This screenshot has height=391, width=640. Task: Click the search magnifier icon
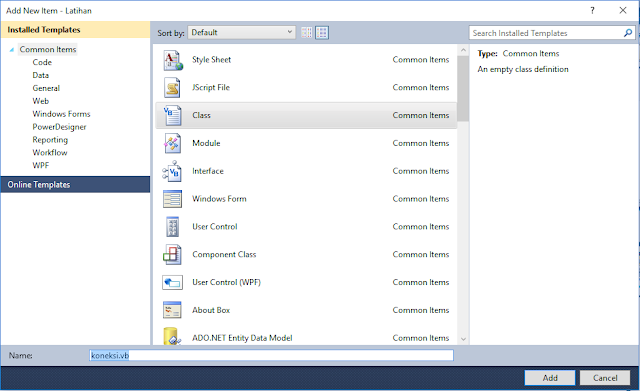(628, 33)
